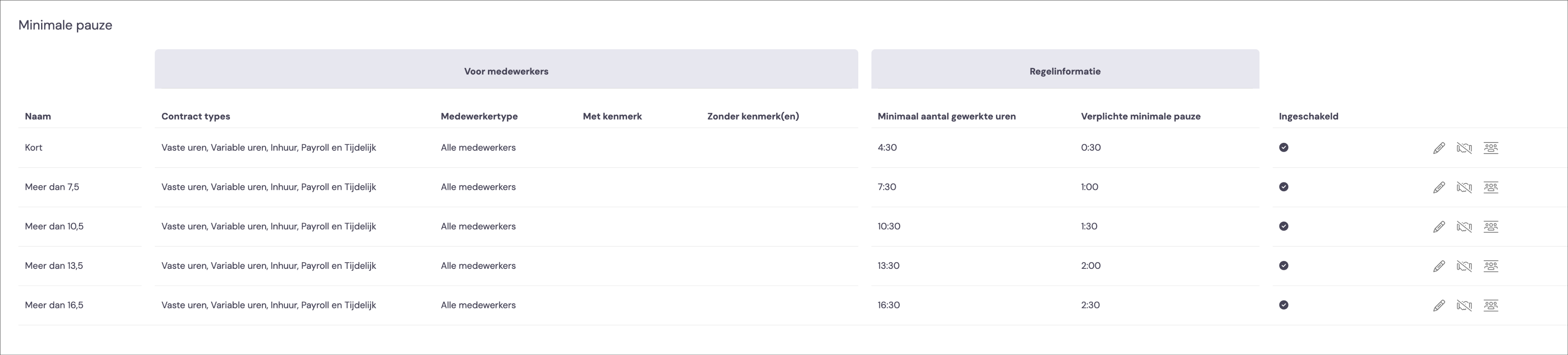Edit the Meer dan 16,5 rule

(1439, 305)
